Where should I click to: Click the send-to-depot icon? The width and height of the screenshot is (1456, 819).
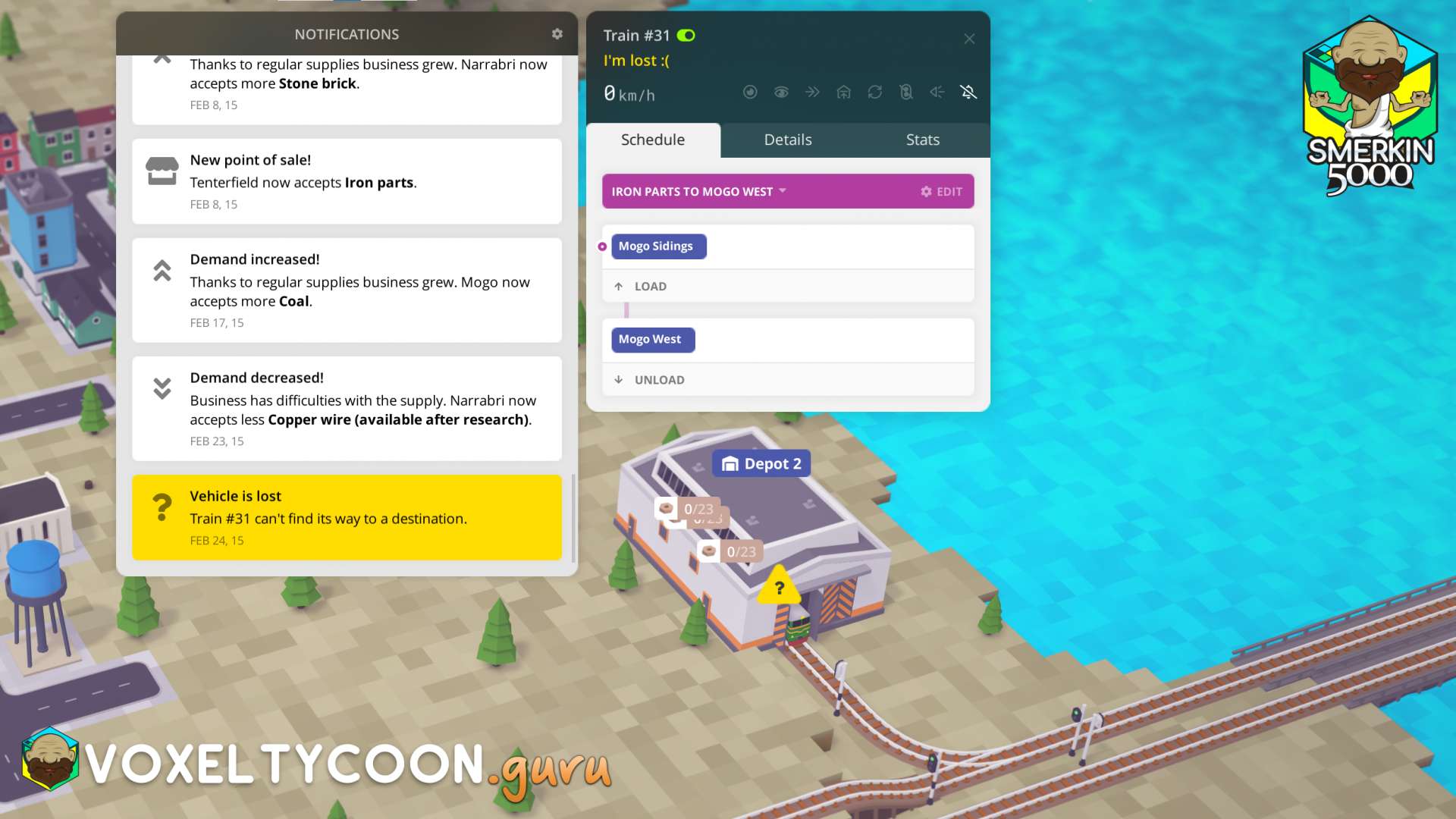click(843, 93)
